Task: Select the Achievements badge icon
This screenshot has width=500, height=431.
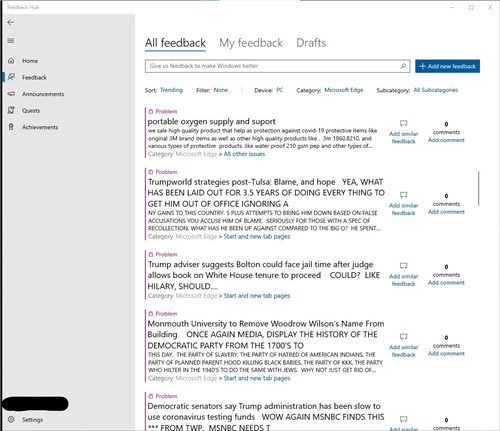Action: tap(11, 127)
